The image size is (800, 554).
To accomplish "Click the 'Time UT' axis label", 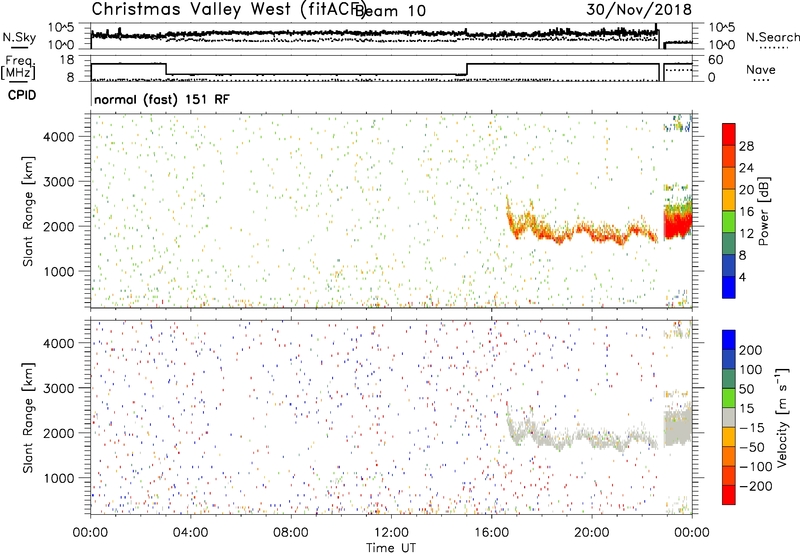I will pos(391,548).
